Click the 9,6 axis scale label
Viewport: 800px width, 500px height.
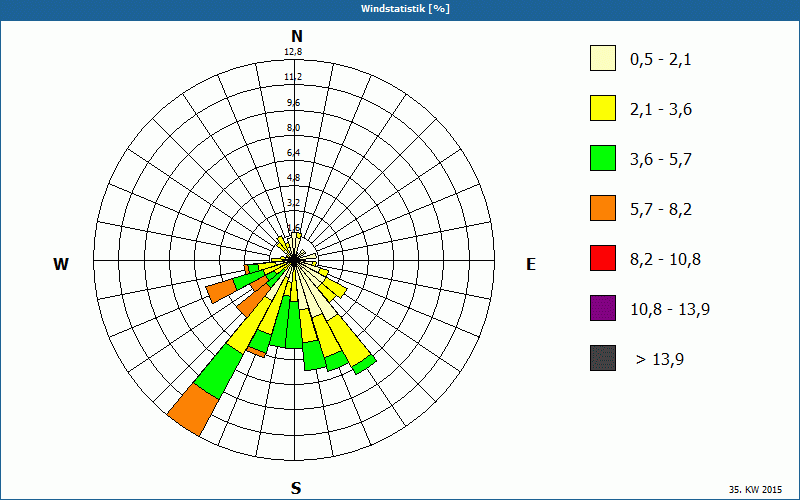pyautogui.click(x=293, y=103)
